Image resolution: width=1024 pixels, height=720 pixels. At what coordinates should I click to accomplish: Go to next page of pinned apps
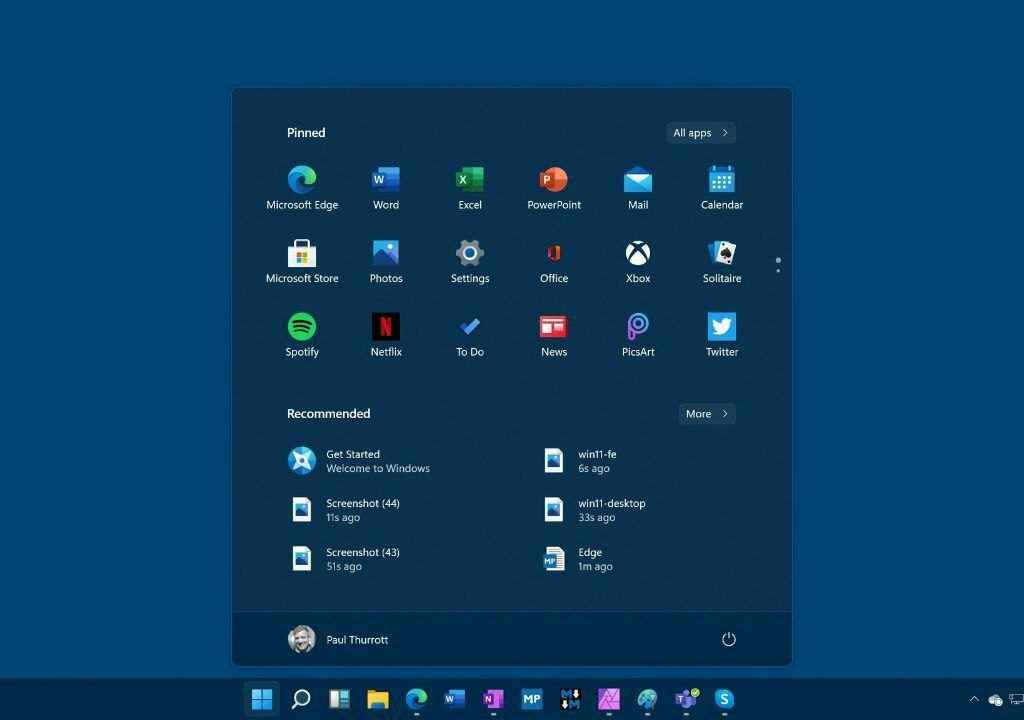tap(778, 270)
